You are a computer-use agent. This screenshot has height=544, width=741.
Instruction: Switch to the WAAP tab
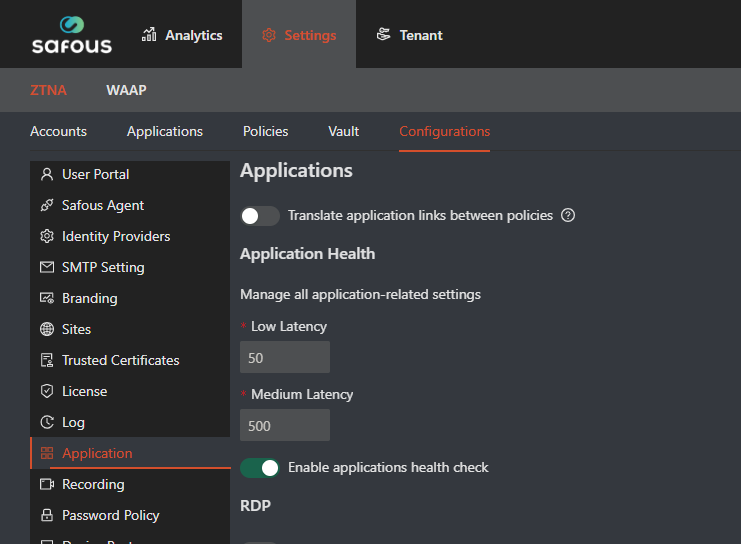(x=126, y=90)
